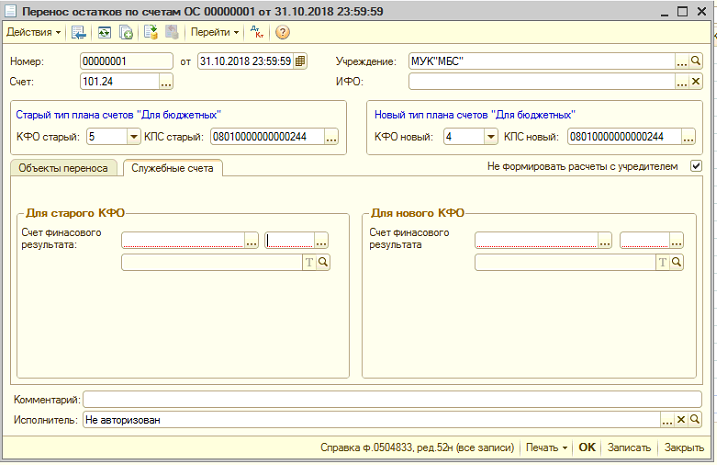This screenshot has width=717, height=465.
Task: Click the Закрыть button
Action: (x=684, y=448)
